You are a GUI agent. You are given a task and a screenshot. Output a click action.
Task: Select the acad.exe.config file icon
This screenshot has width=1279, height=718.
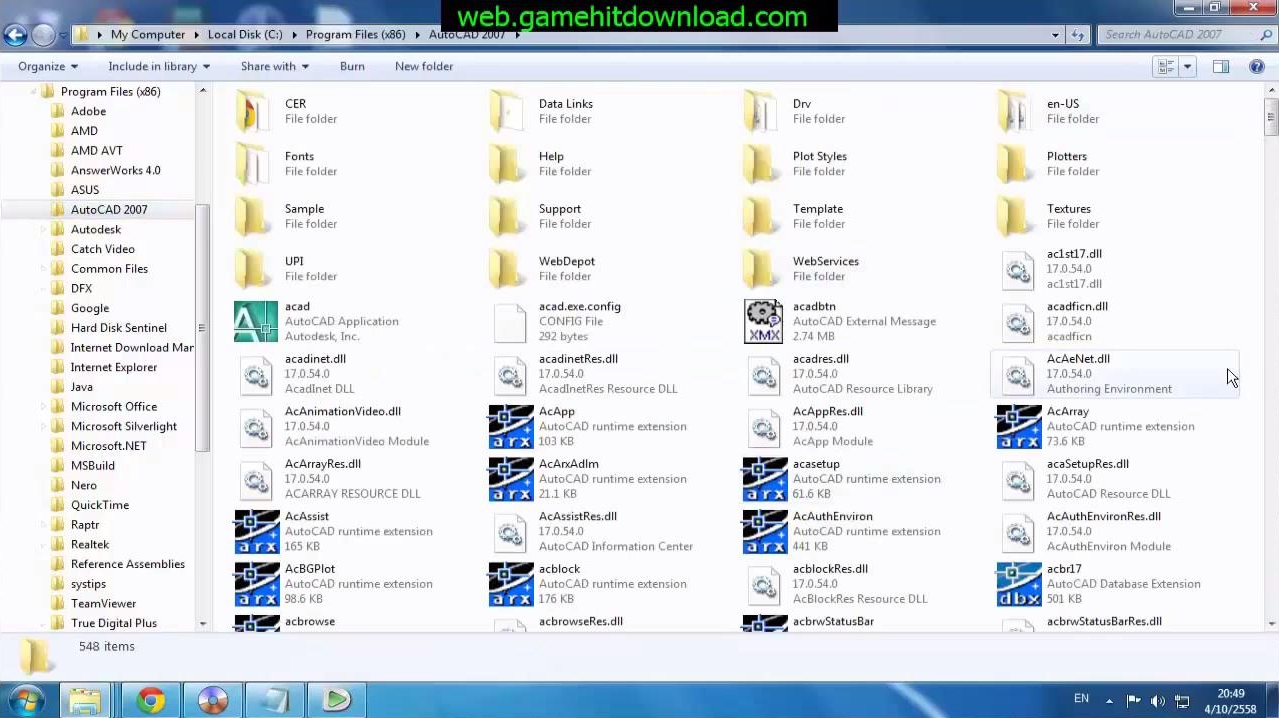click(x=510, y=322)
